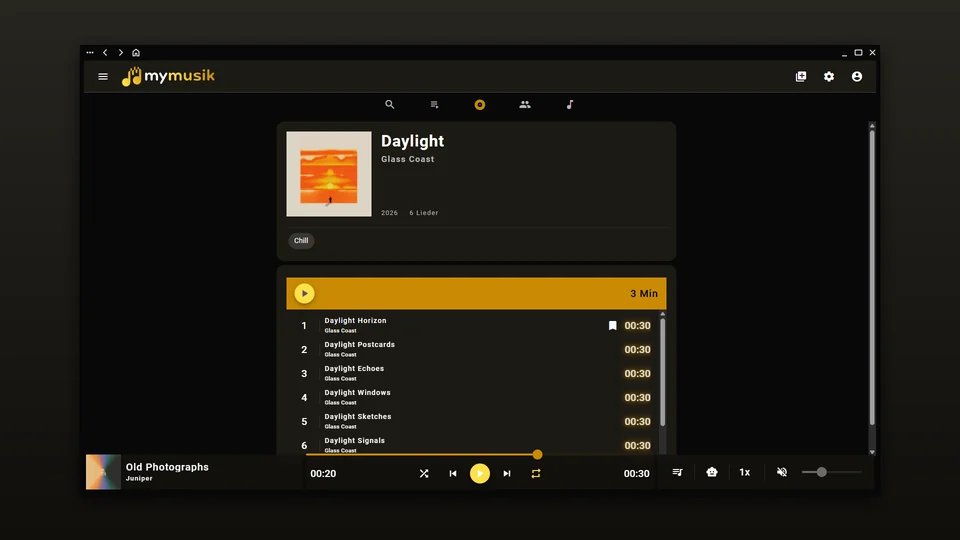Maximize the mymusik window
The image size is (960, 540).
pyautogui.click(x=858, y=53)
